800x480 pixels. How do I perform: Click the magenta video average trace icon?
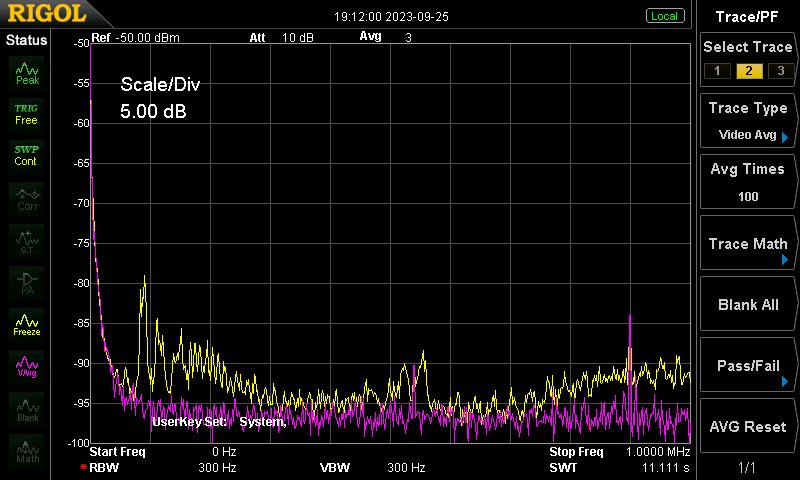pyautogui.click(x=27, y=367)
